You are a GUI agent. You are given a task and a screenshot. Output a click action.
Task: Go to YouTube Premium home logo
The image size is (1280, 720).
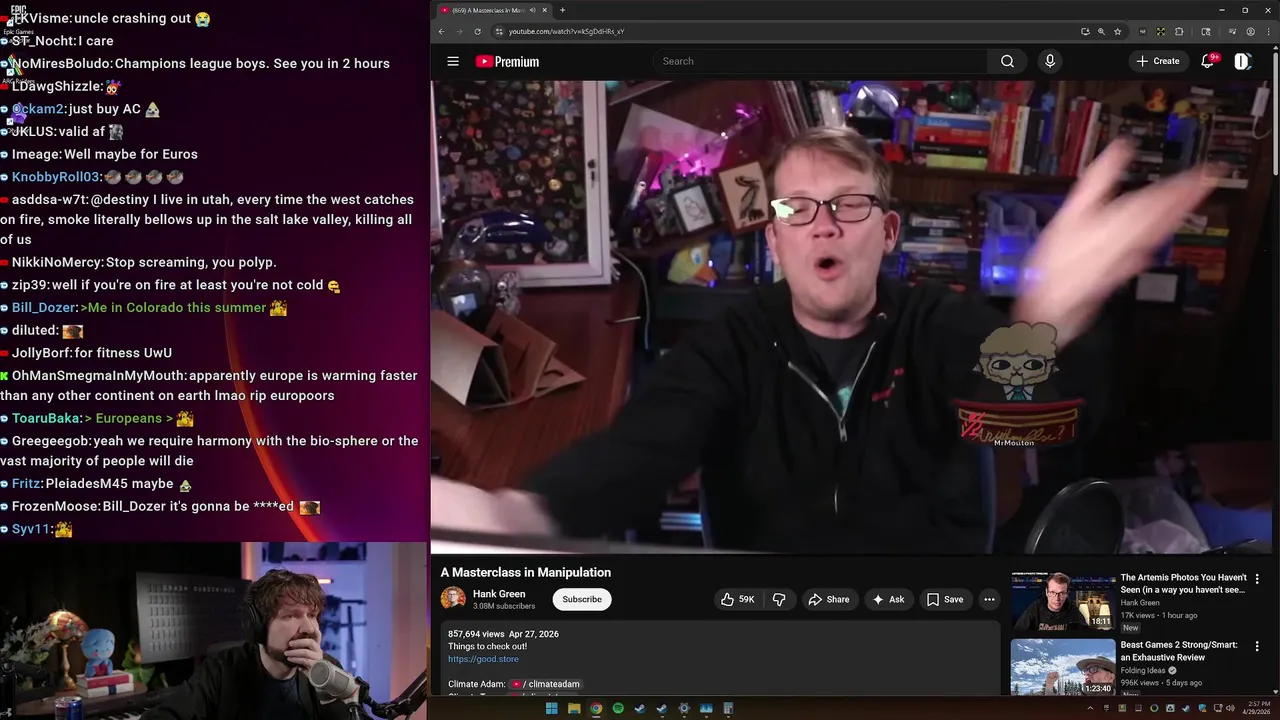[507, 61]
